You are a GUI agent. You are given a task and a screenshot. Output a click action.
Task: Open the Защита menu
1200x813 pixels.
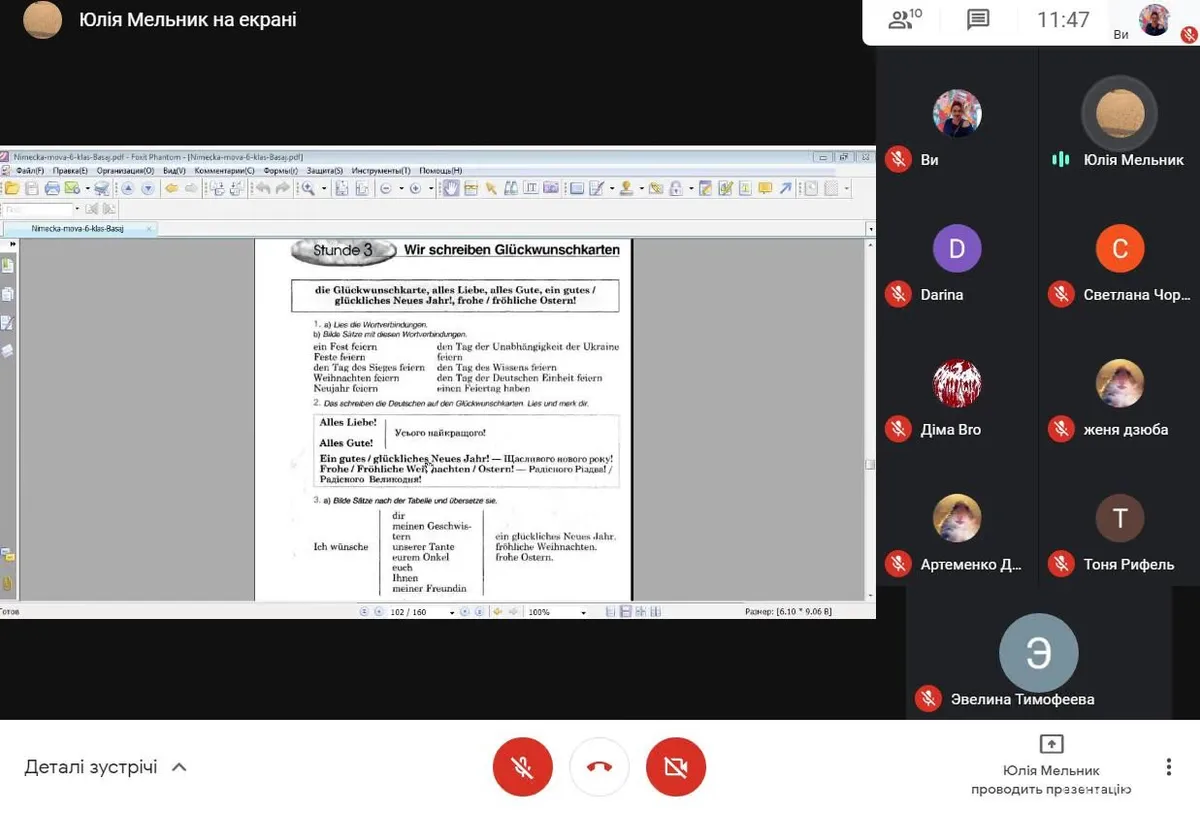pyautogui.click(x=324, y=171)
